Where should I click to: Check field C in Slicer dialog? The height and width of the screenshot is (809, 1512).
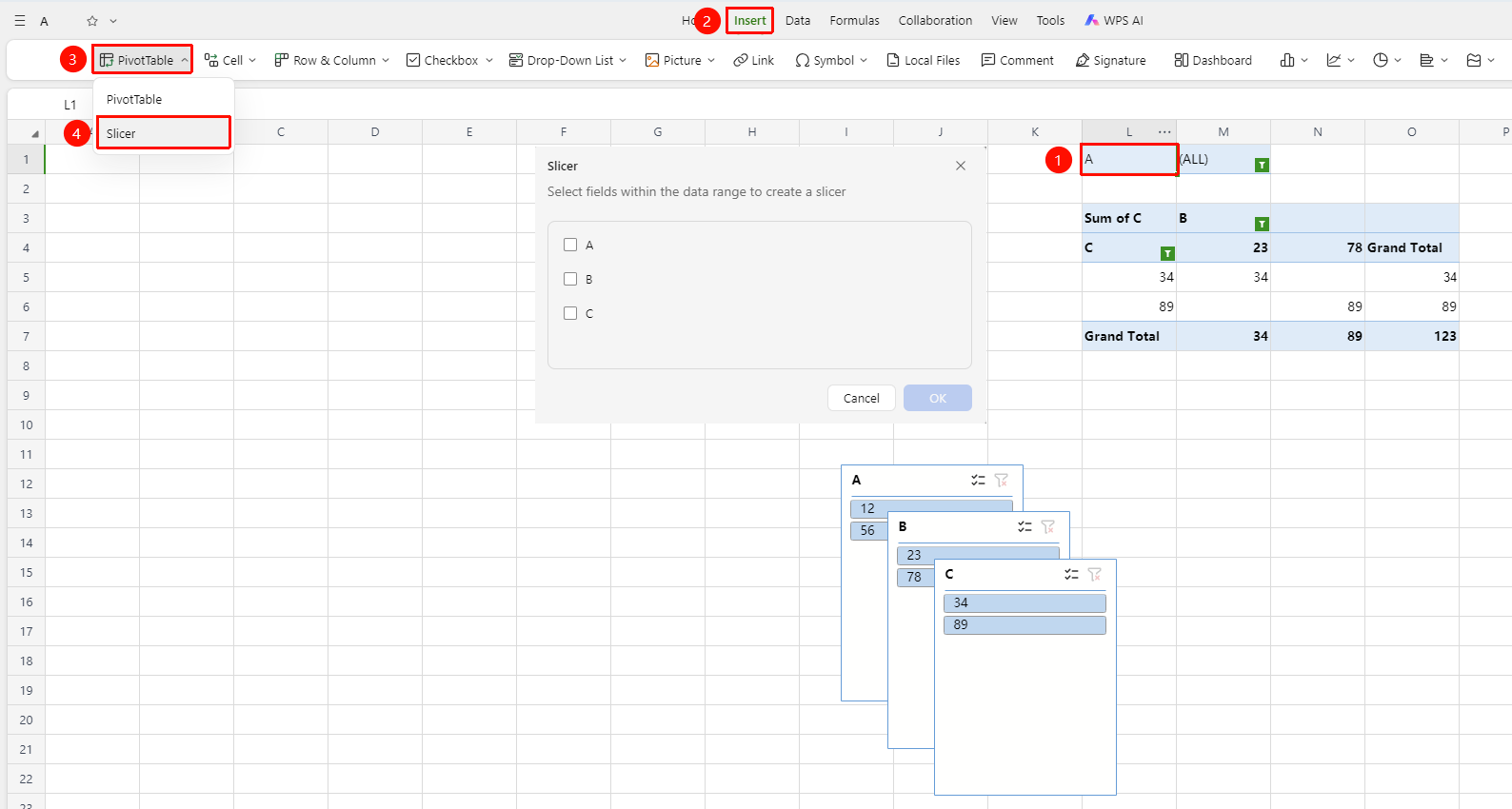pos(570,313)
